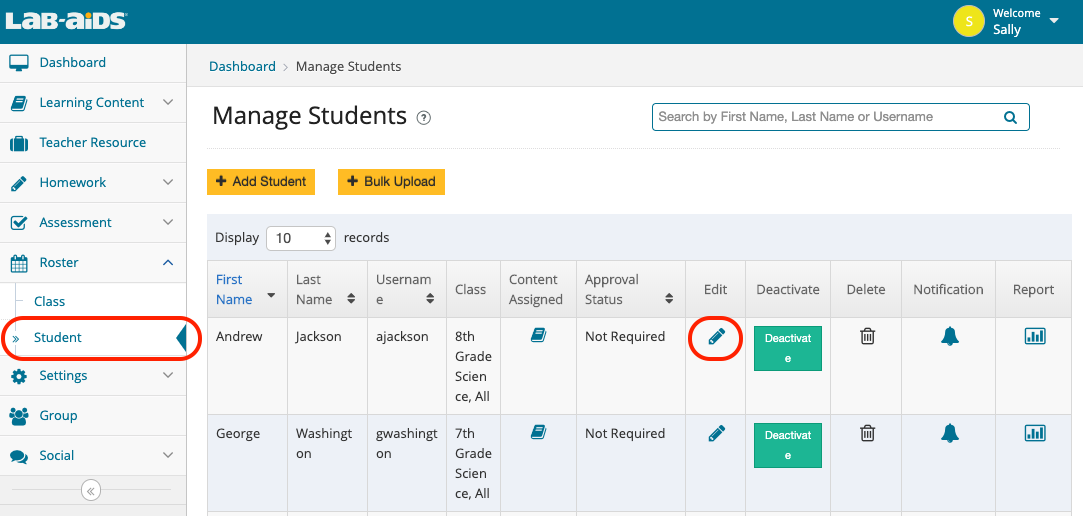Collapse the sidebar with double-arrow icon
This screenshot has height=516, width=1083.
tap(91, 490)
